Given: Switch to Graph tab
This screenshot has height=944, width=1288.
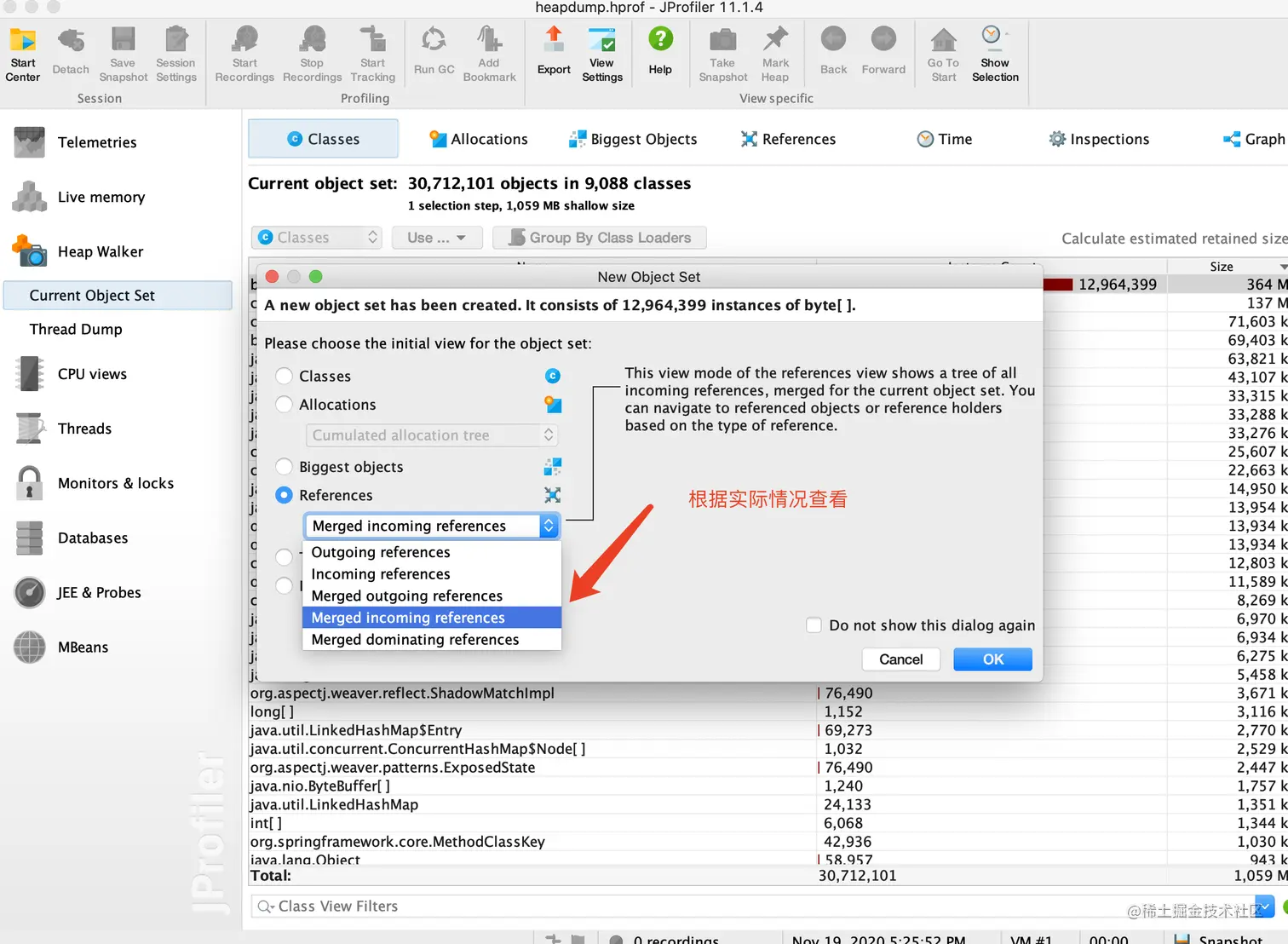Looking at the screenshot, I should (x=1254, y=139).
